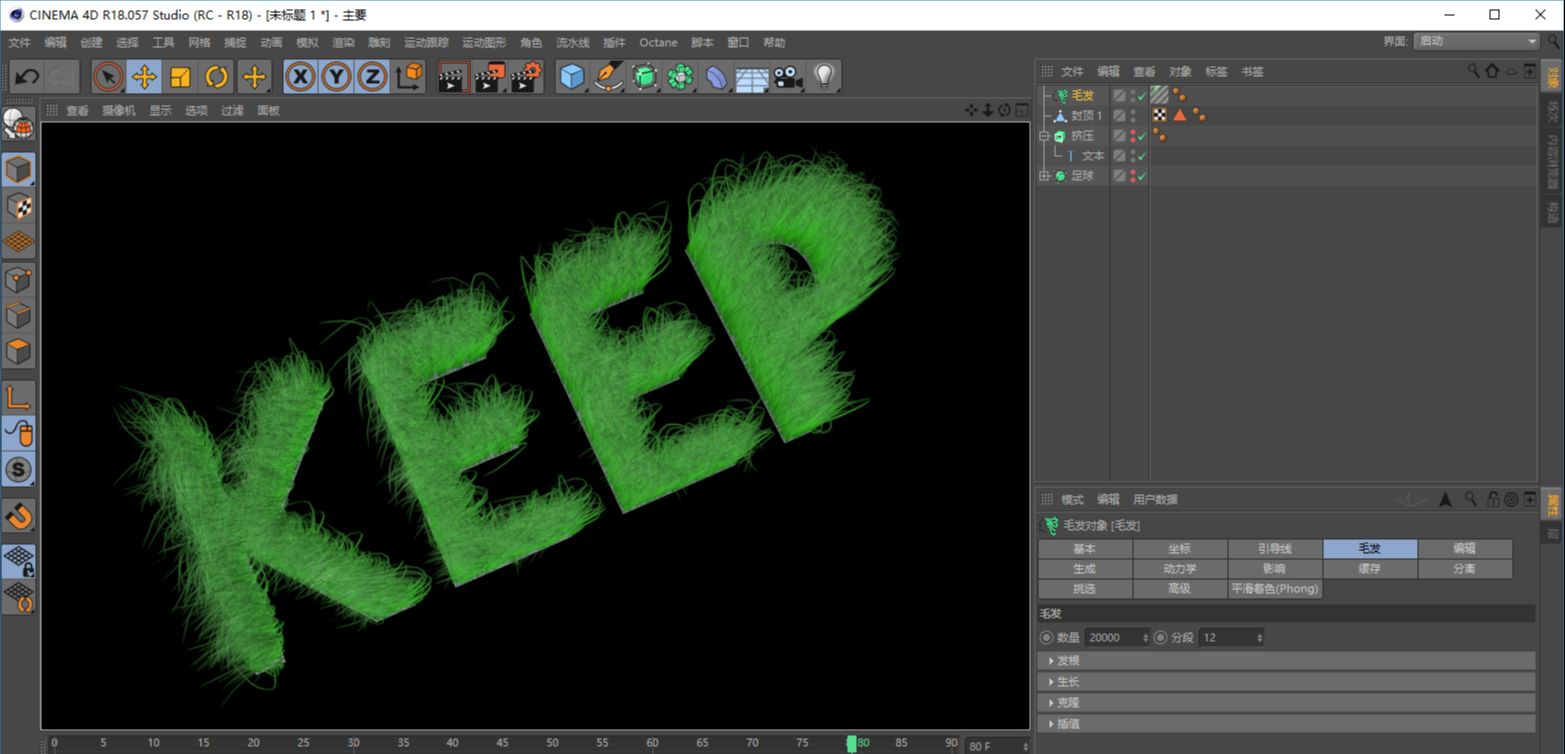1565x754 pixels.
Task: Add a blue cube primitive
Action: (572, 77)
